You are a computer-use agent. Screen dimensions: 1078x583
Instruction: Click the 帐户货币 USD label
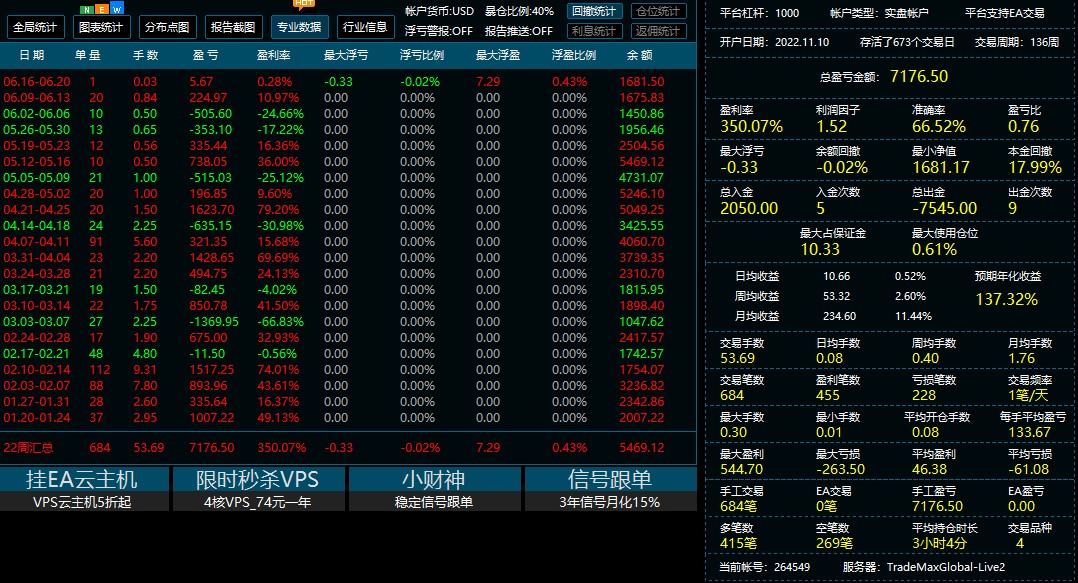point(439,11)
